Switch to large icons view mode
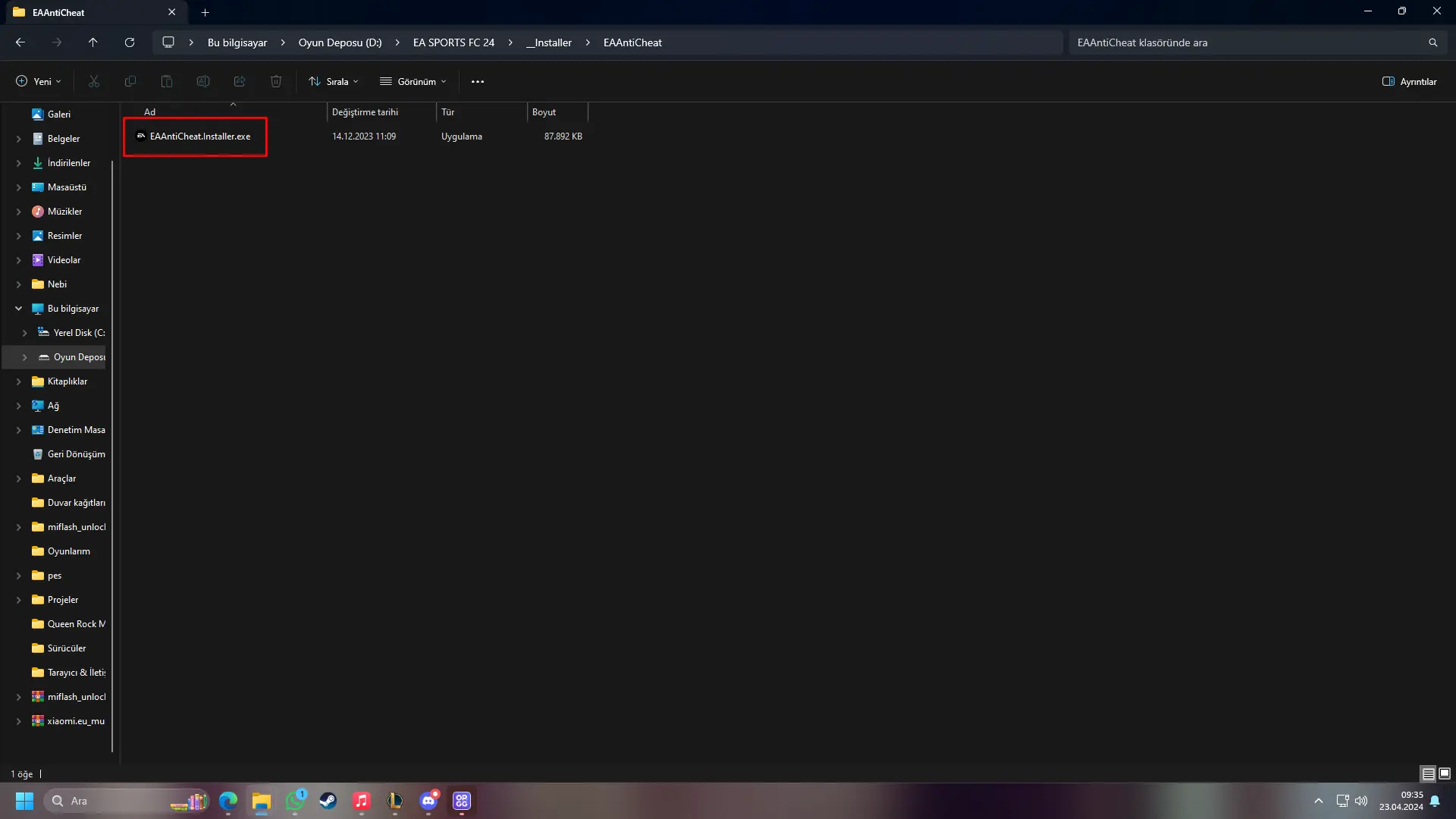Screen dimensions: 1456x819 coord(1445,773)
